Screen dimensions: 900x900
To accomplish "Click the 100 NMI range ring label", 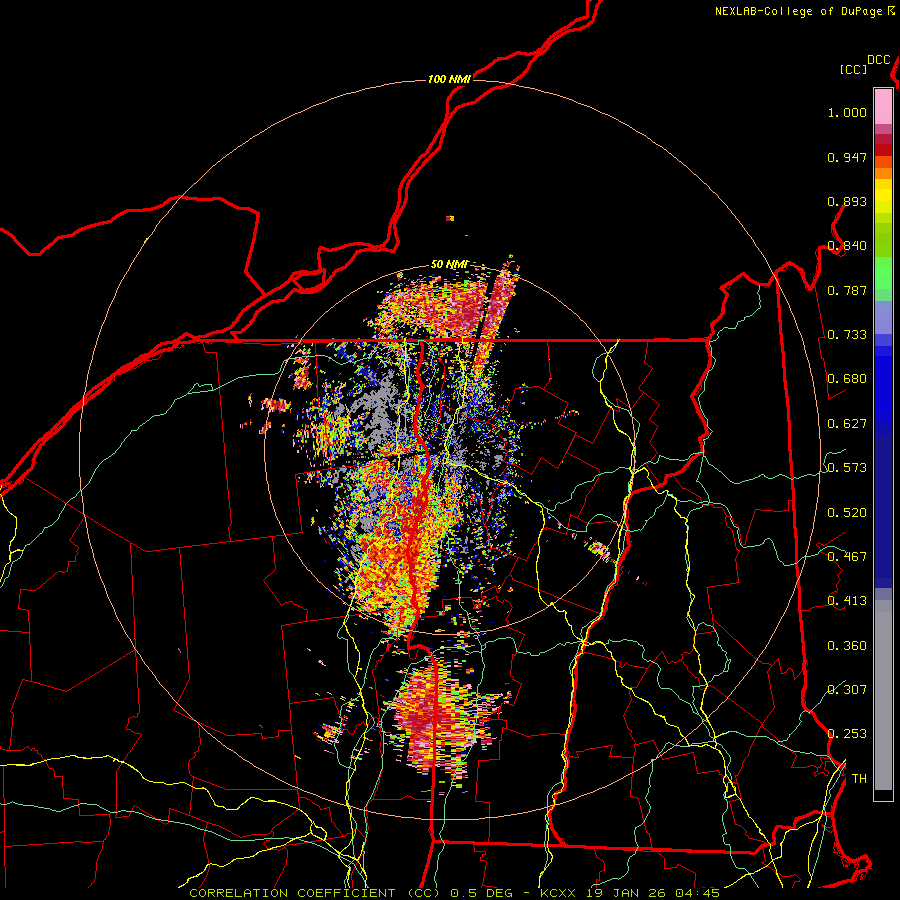I will (x=449, y=79).
